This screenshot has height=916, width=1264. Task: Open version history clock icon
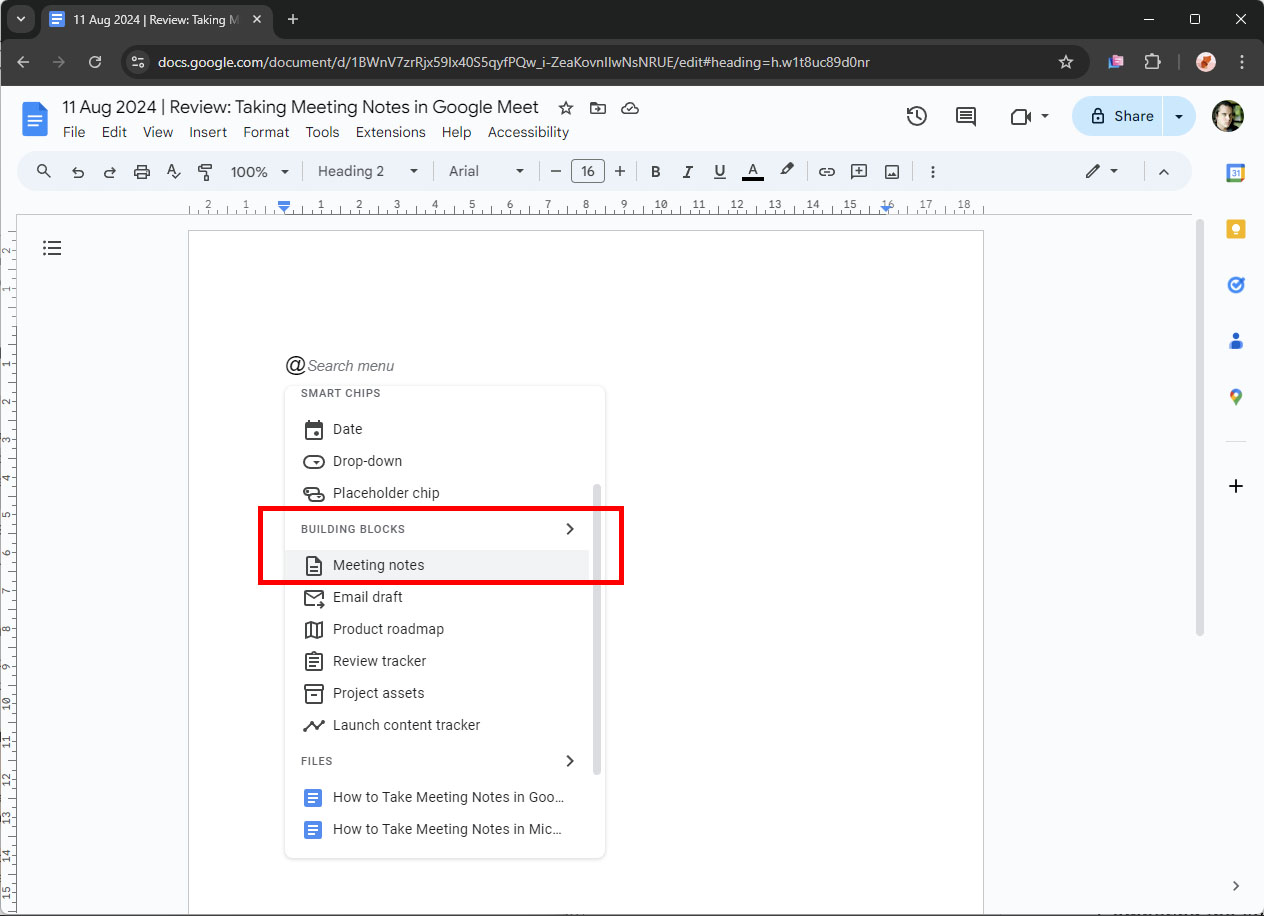[917, 116]
